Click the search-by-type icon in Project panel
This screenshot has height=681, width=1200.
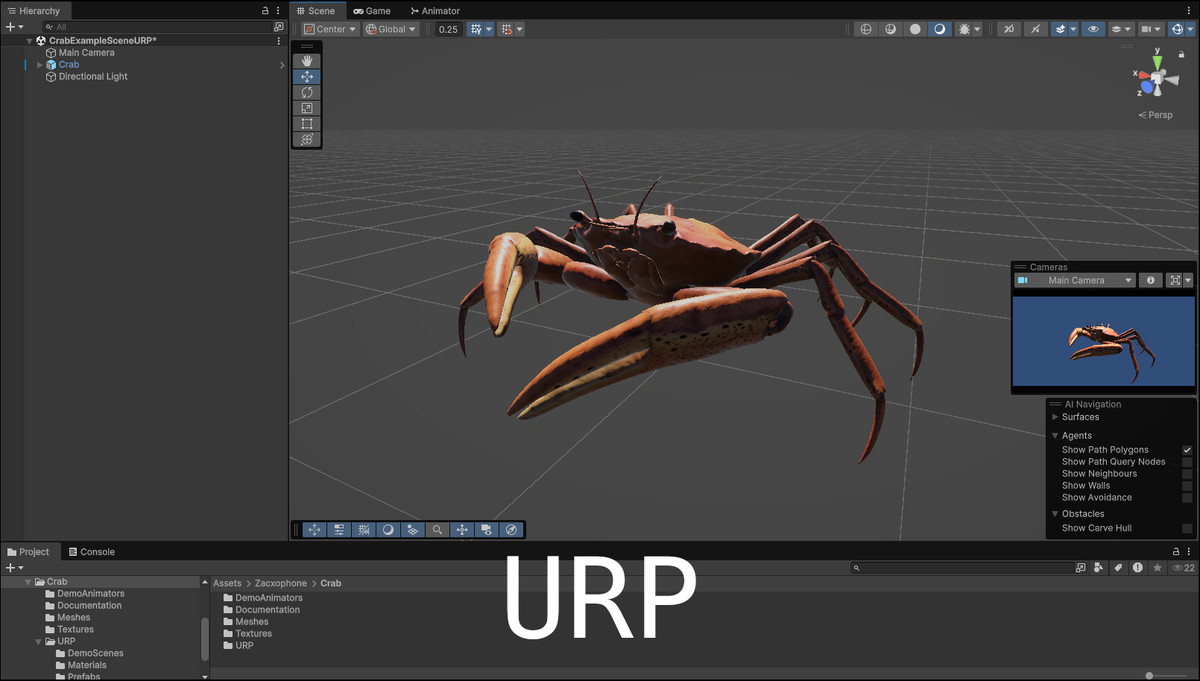(x=1099, y=568)
